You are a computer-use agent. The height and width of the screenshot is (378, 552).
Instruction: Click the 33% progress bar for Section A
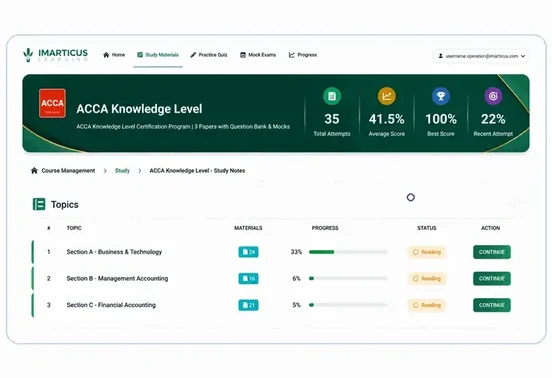point(348,252)
